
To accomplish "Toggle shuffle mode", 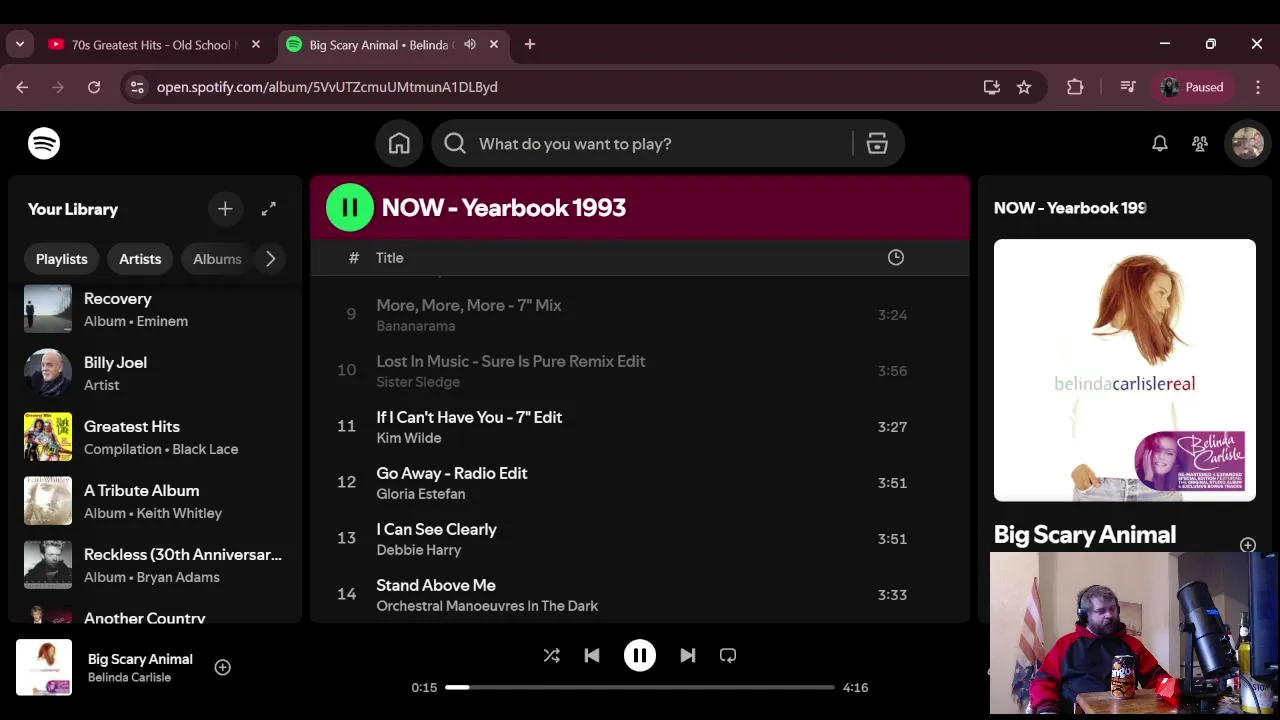I will click(552, 655).
